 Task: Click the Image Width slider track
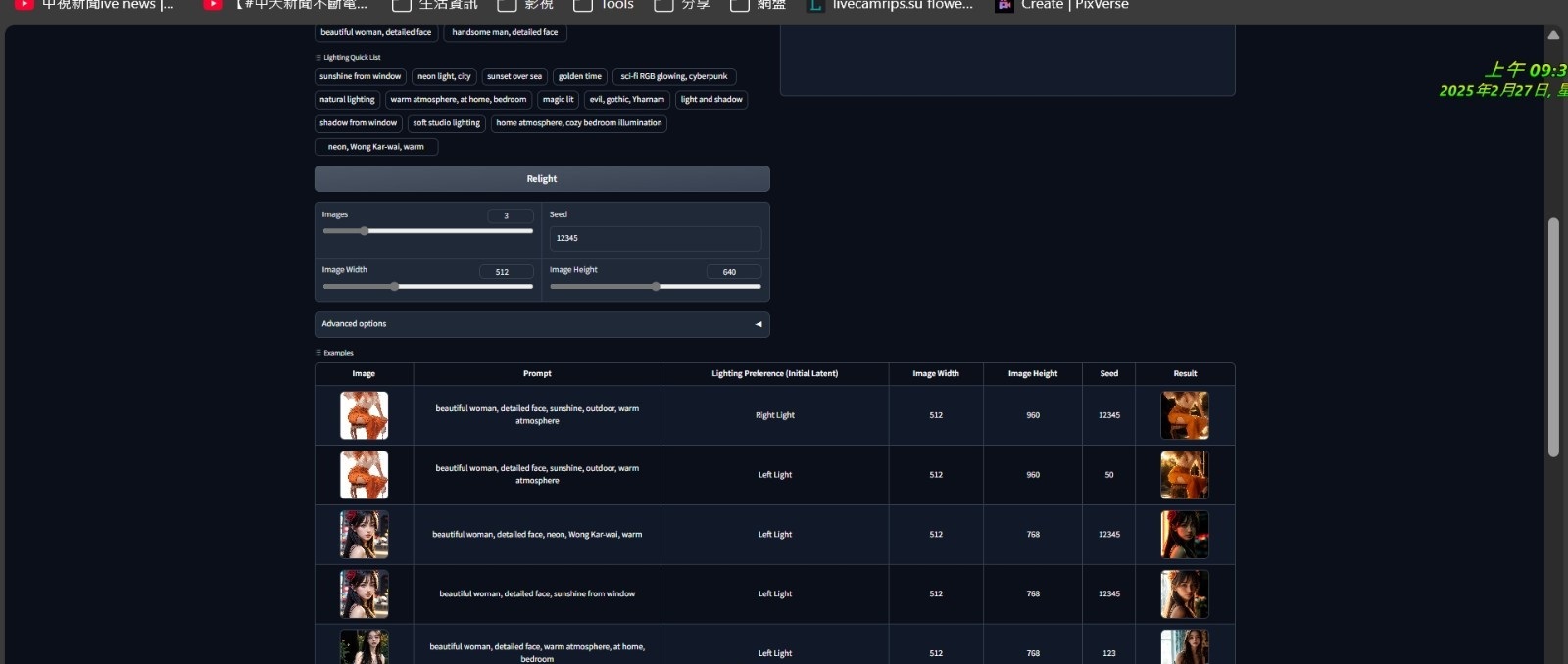click(427, 287)
